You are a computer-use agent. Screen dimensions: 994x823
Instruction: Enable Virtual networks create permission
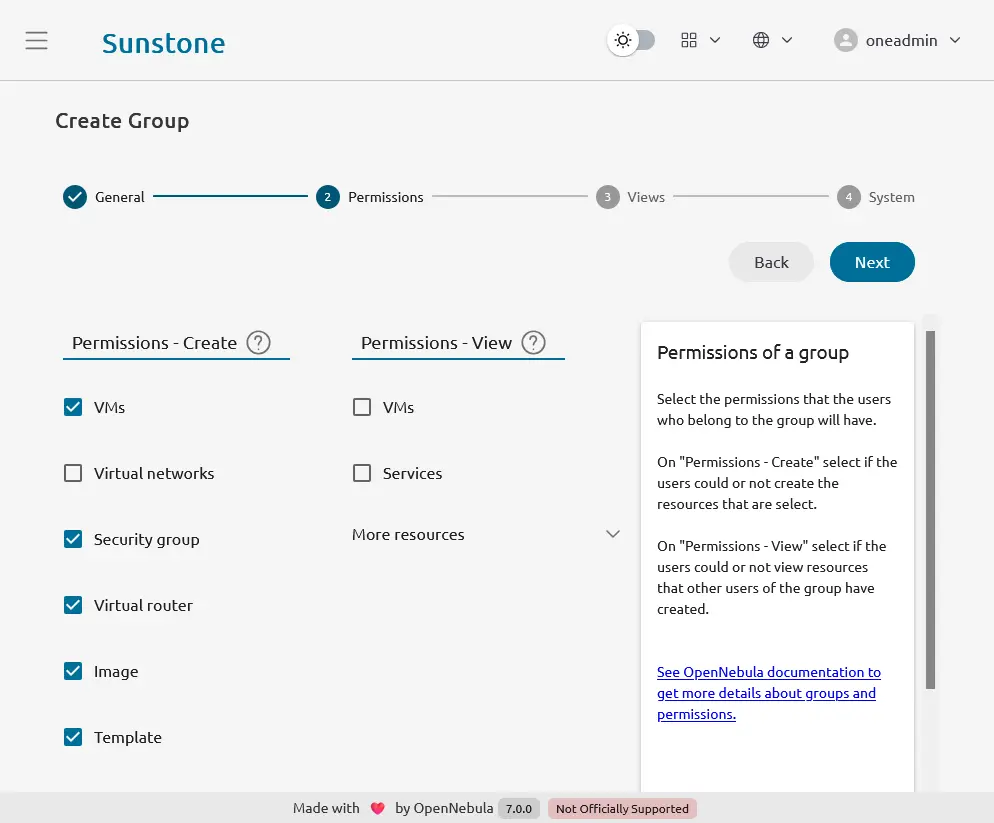[73, 473]
